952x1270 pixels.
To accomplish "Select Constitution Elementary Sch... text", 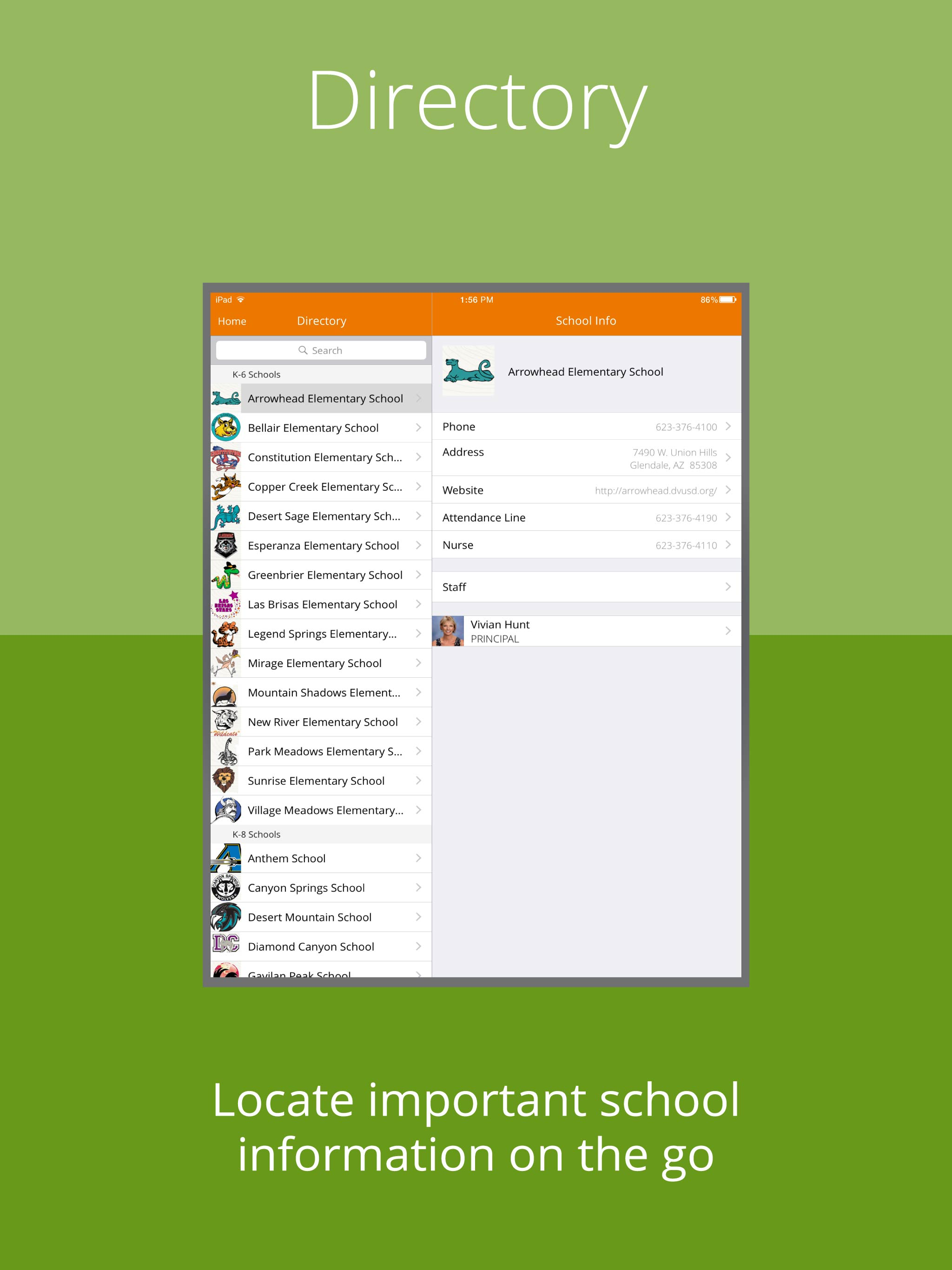I will 324,457.
